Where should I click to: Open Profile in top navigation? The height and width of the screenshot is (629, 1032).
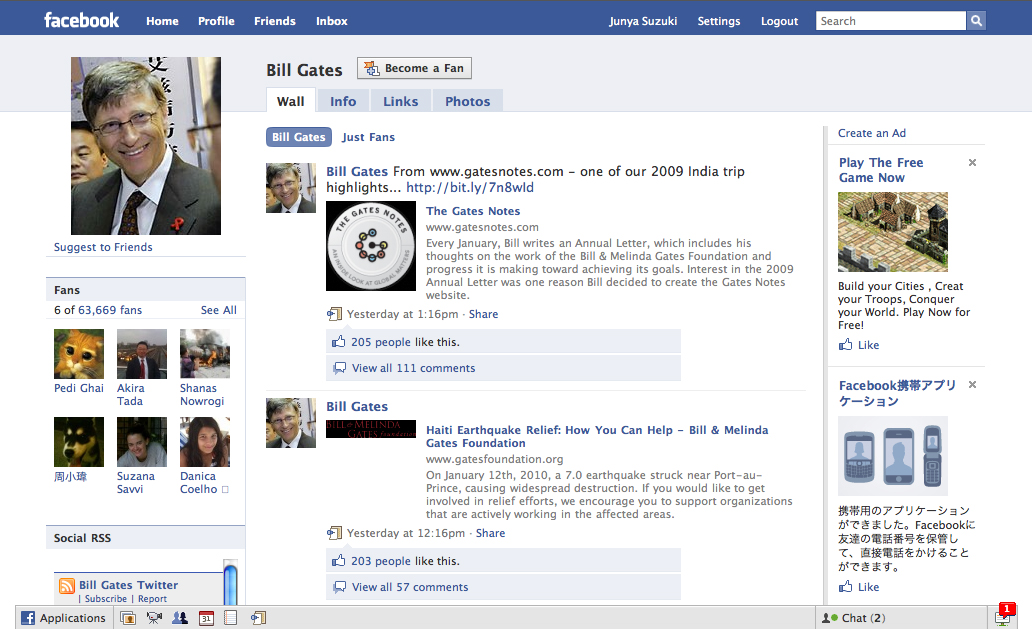(x=216, y=21)
